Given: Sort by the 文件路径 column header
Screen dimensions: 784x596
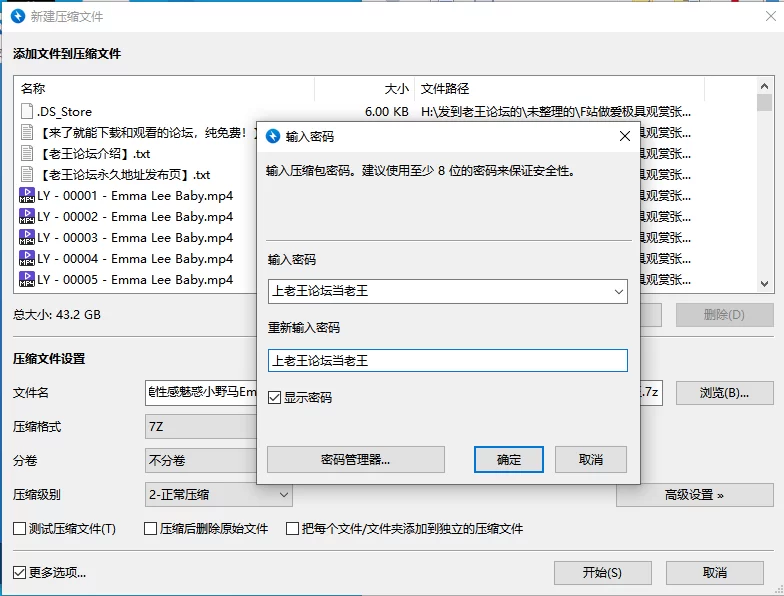Looking at the screenshot, I should click(x=560, y=88).
